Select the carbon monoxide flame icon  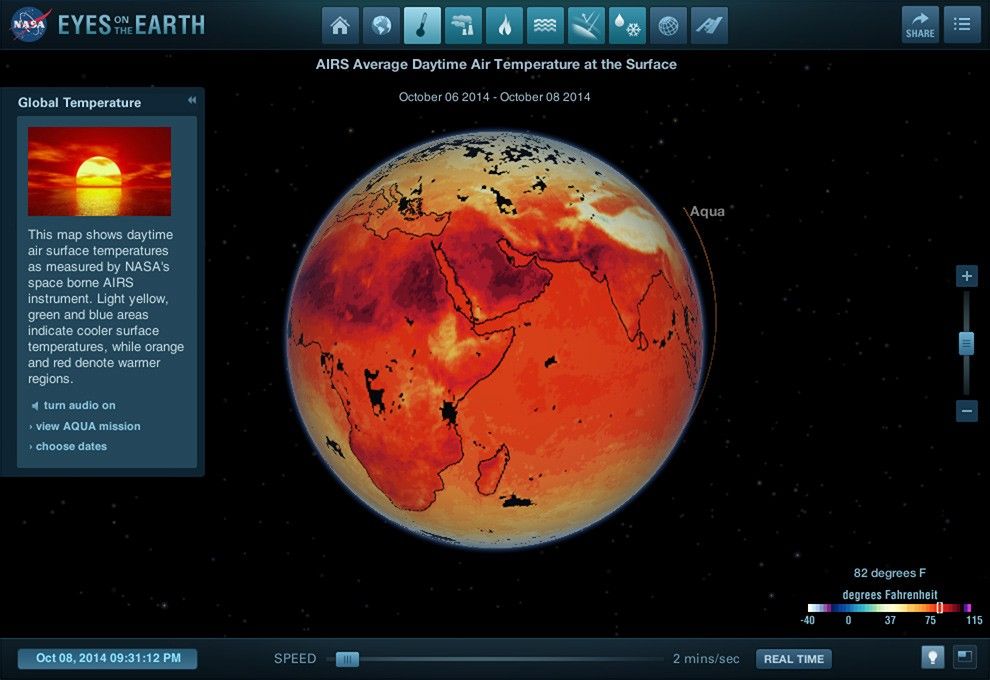(504, 25)
